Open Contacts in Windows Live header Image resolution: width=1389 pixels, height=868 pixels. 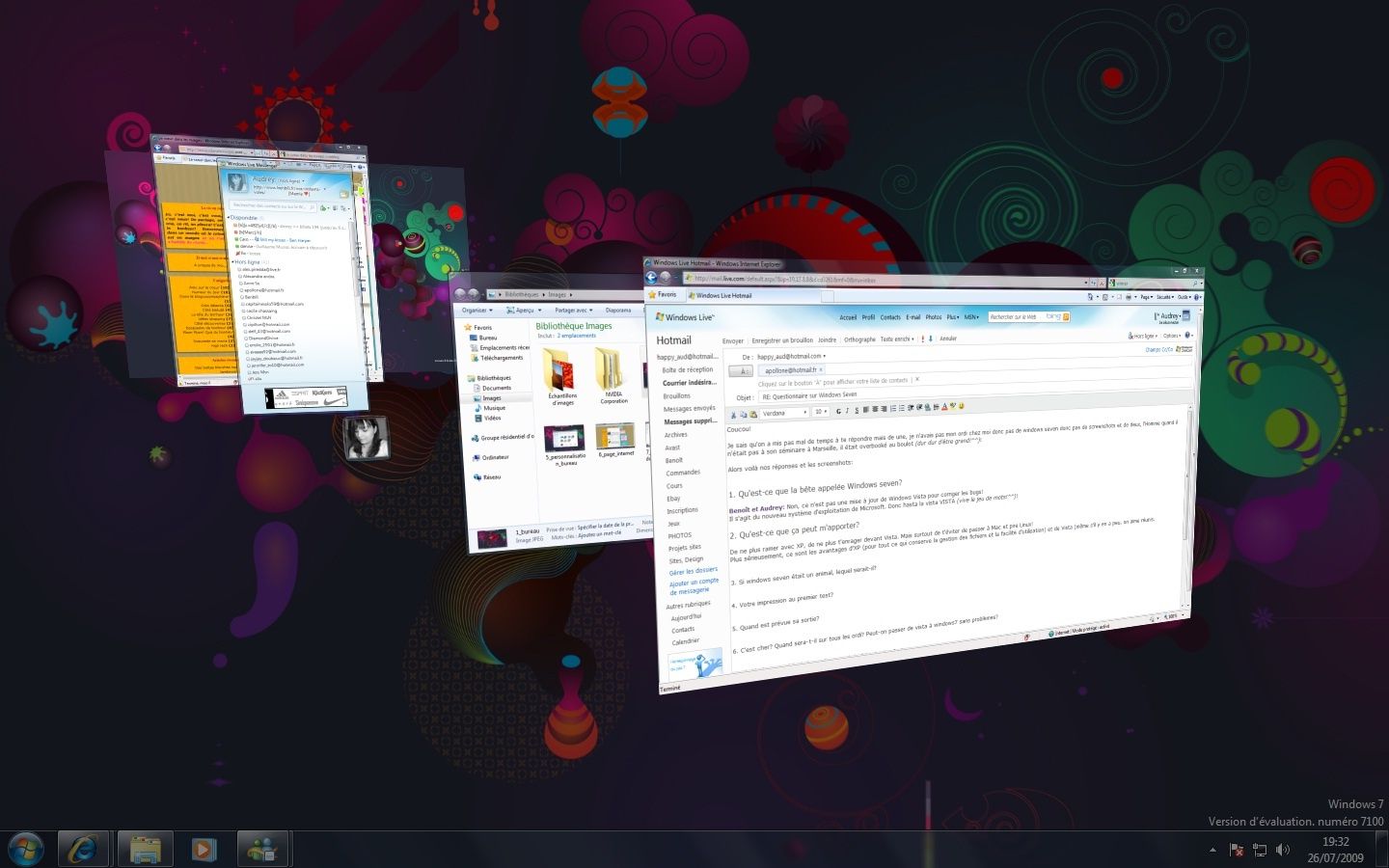point(890,317)
